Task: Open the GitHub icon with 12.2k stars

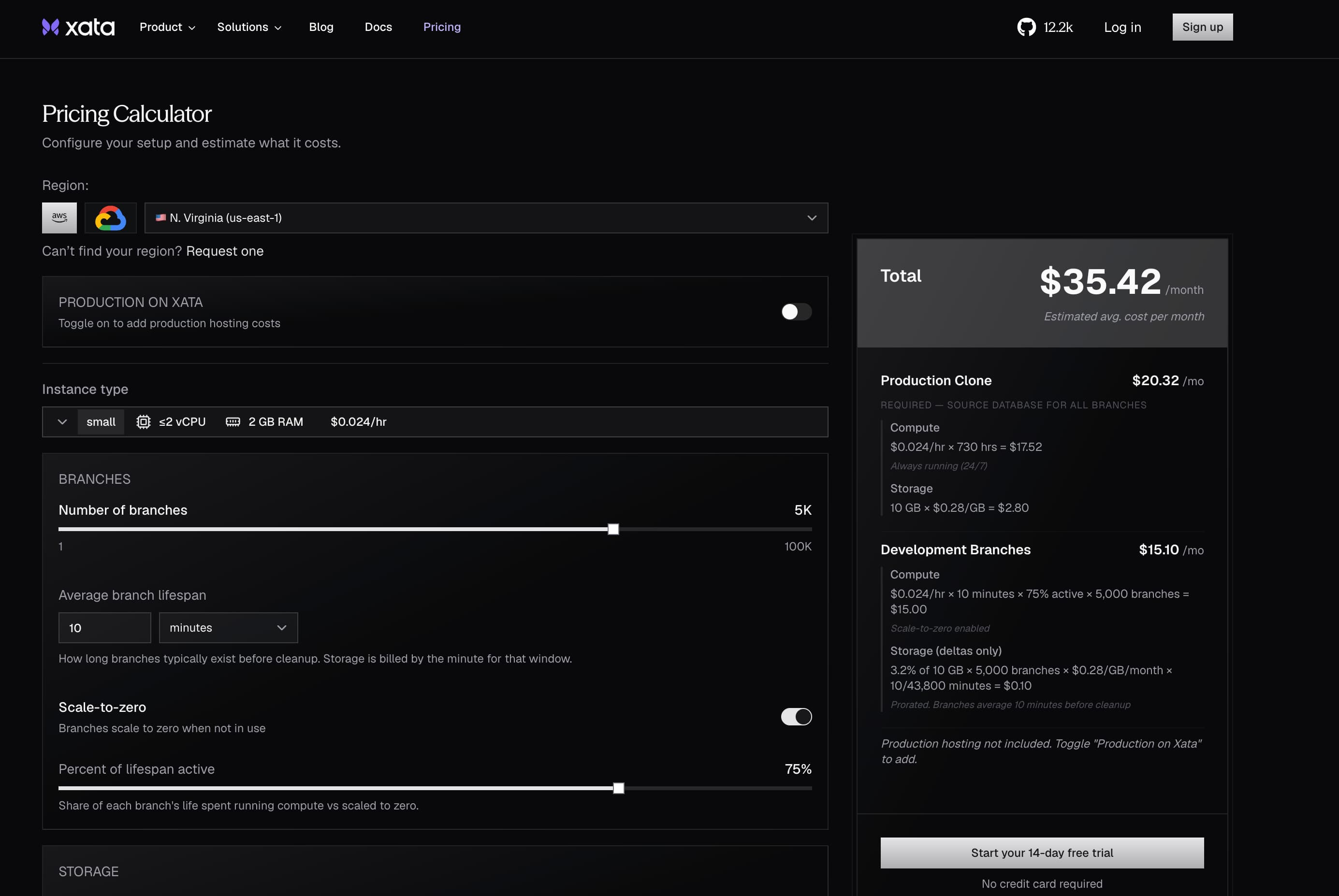Action: (1026, 27)
